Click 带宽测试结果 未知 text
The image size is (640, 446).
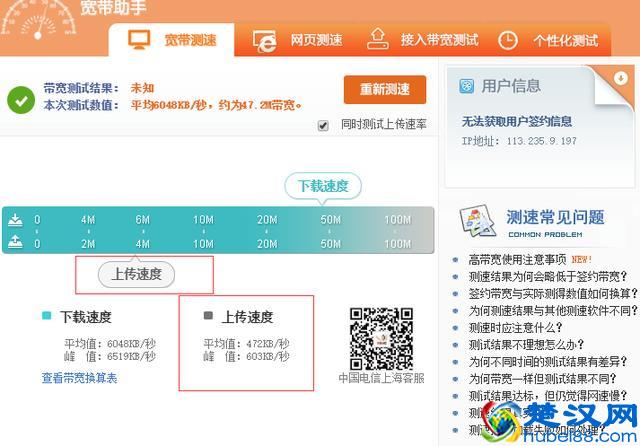(99, 88)
